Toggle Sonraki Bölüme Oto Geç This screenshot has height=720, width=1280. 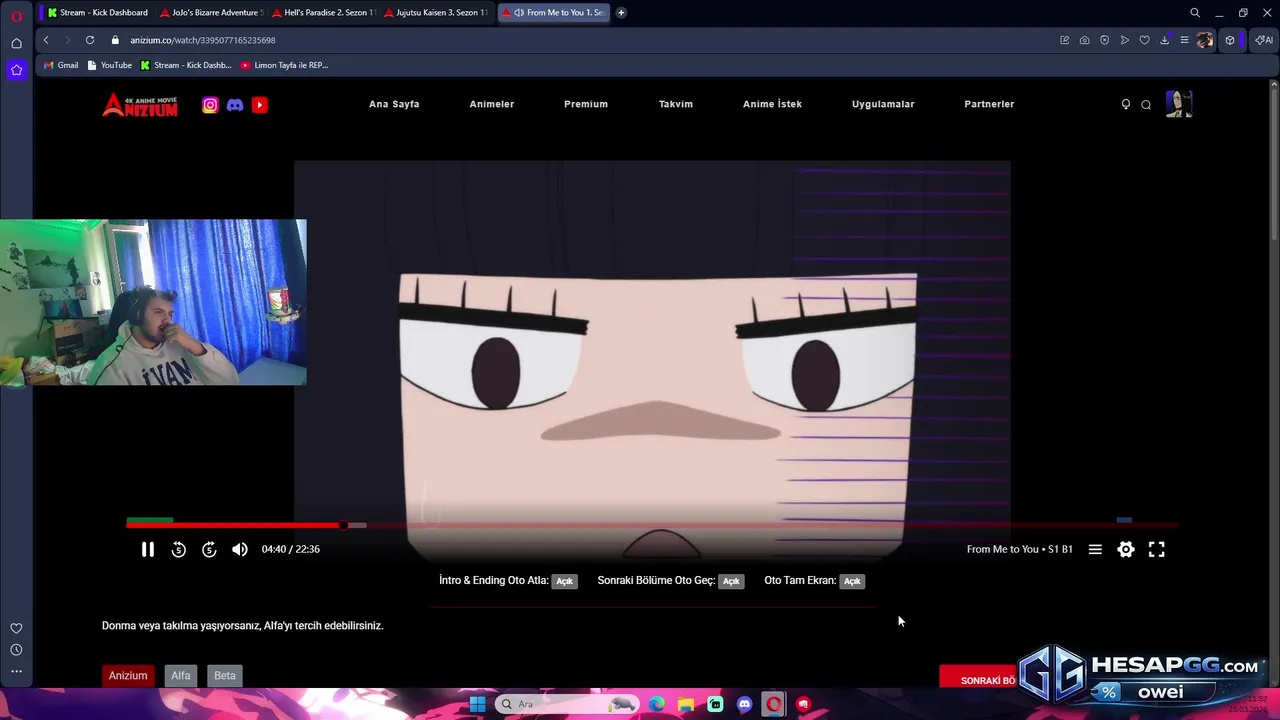click(x=731, y=581)
